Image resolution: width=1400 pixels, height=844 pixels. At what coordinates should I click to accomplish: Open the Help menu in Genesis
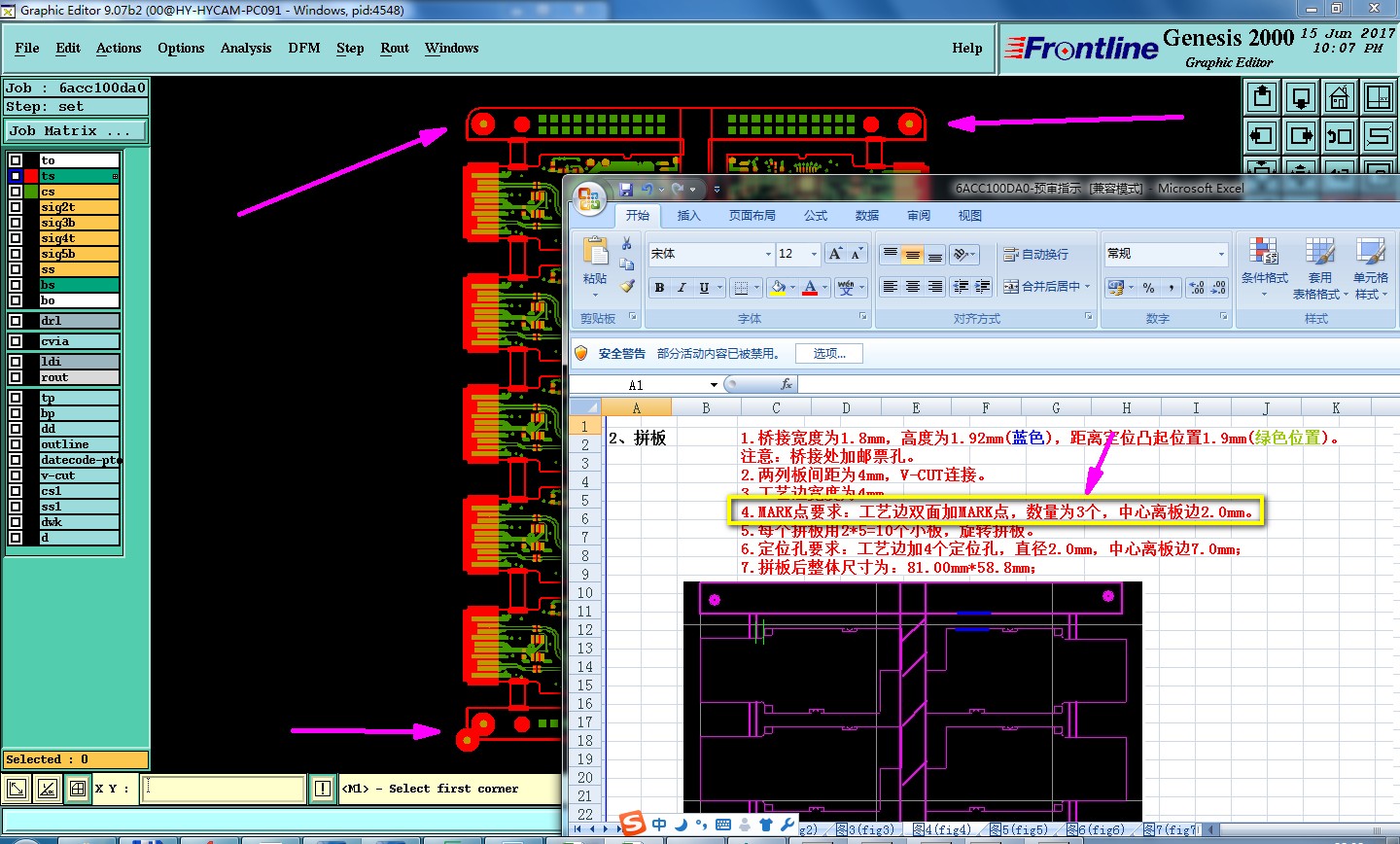coord(967,48)
